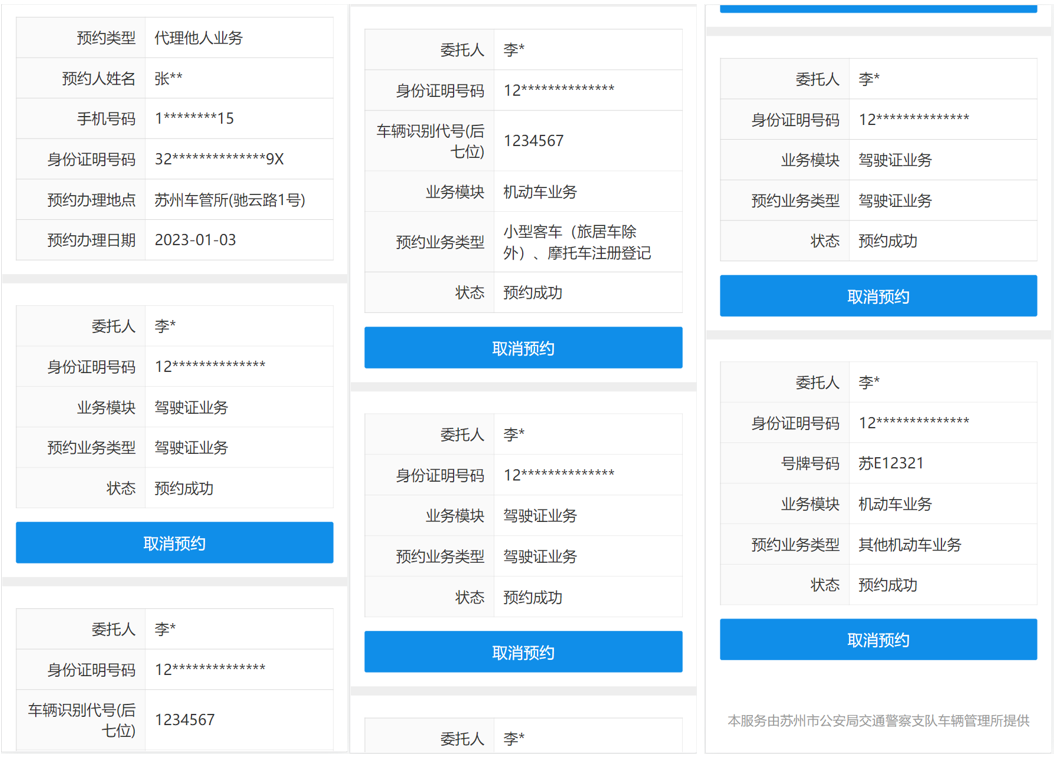Click the location 苏州车管所(驰云路1号)

point(230,199)
